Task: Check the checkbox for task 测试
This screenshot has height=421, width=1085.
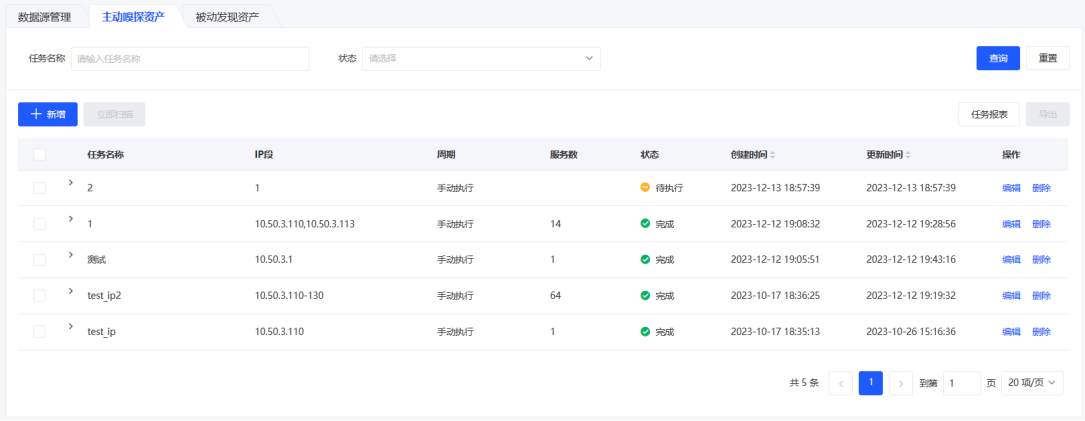Action: coord(40,260)
